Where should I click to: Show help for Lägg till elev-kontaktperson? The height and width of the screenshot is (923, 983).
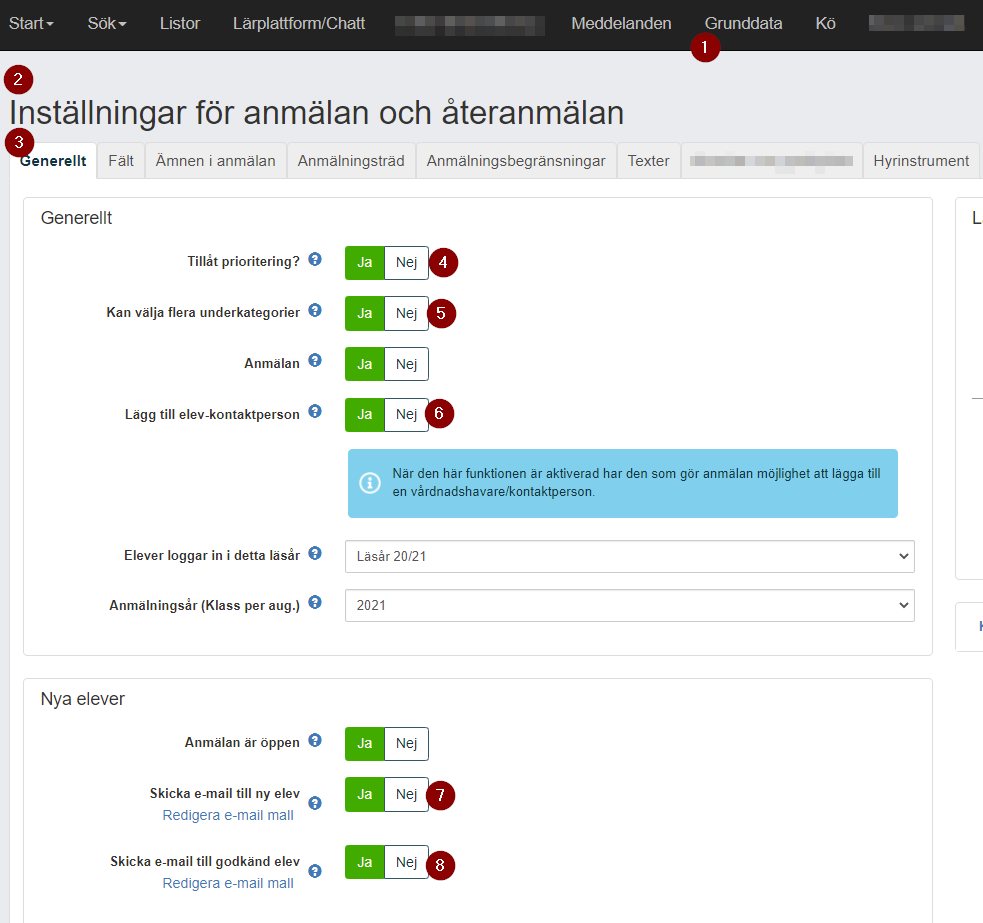(315, 411)
